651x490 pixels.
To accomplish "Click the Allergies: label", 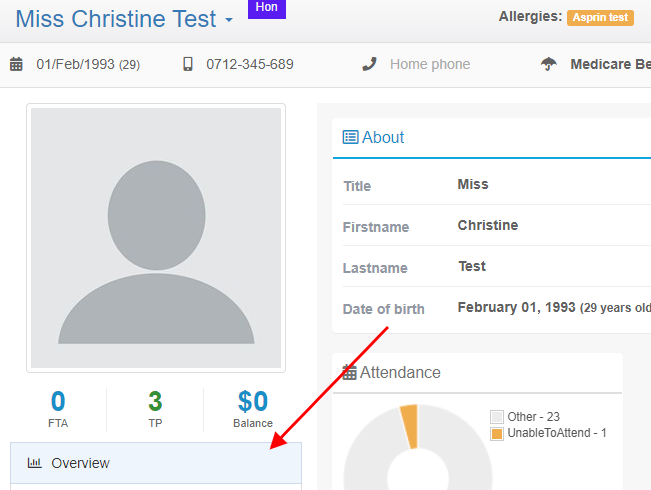I will 530,17.
